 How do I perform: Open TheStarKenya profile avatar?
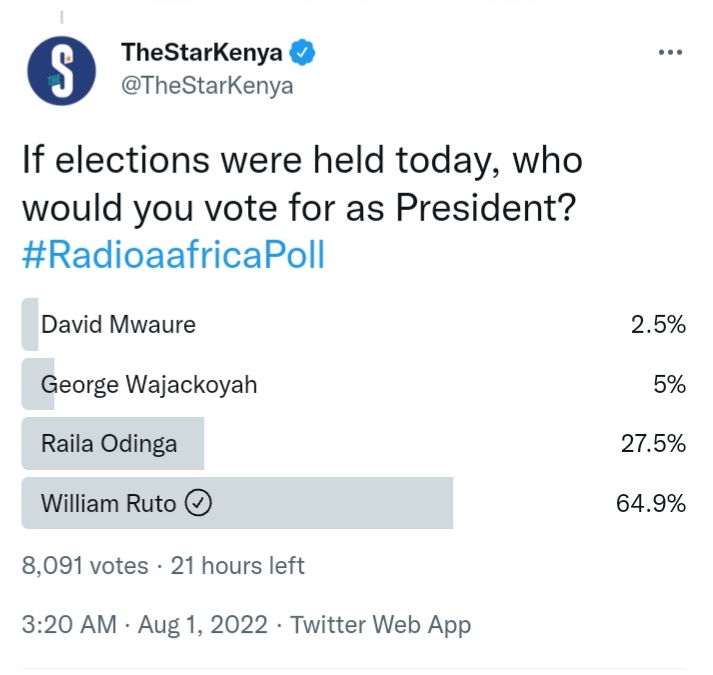point(62,71)
